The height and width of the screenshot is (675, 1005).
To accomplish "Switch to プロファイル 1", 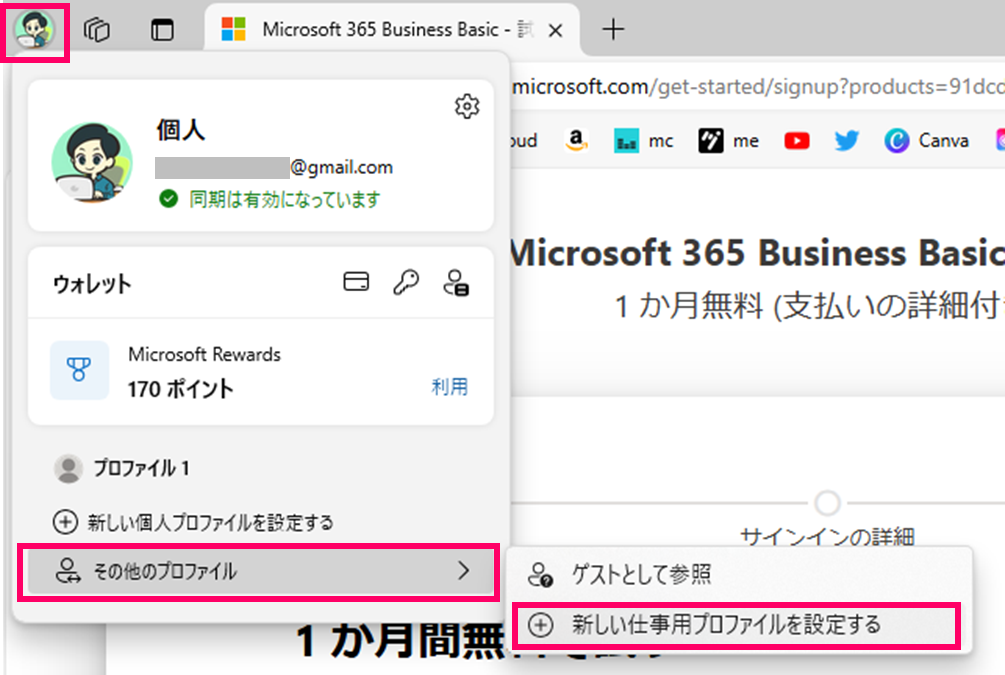I will (x=122, y=468).
